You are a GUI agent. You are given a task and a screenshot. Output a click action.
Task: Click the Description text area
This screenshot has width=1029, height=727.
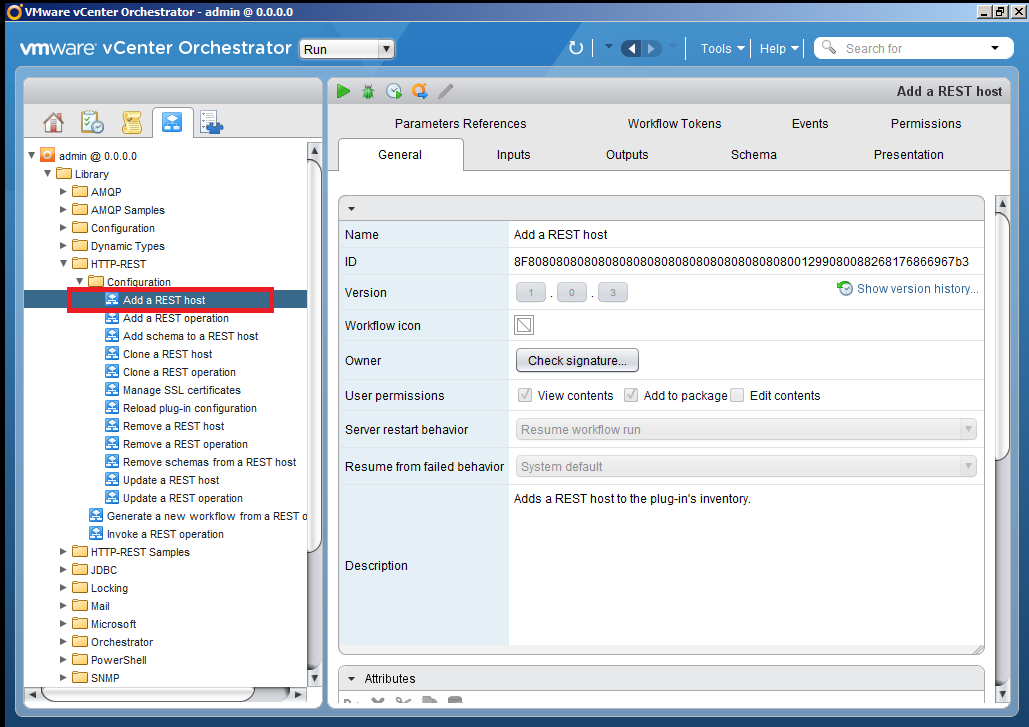(746, 565)
